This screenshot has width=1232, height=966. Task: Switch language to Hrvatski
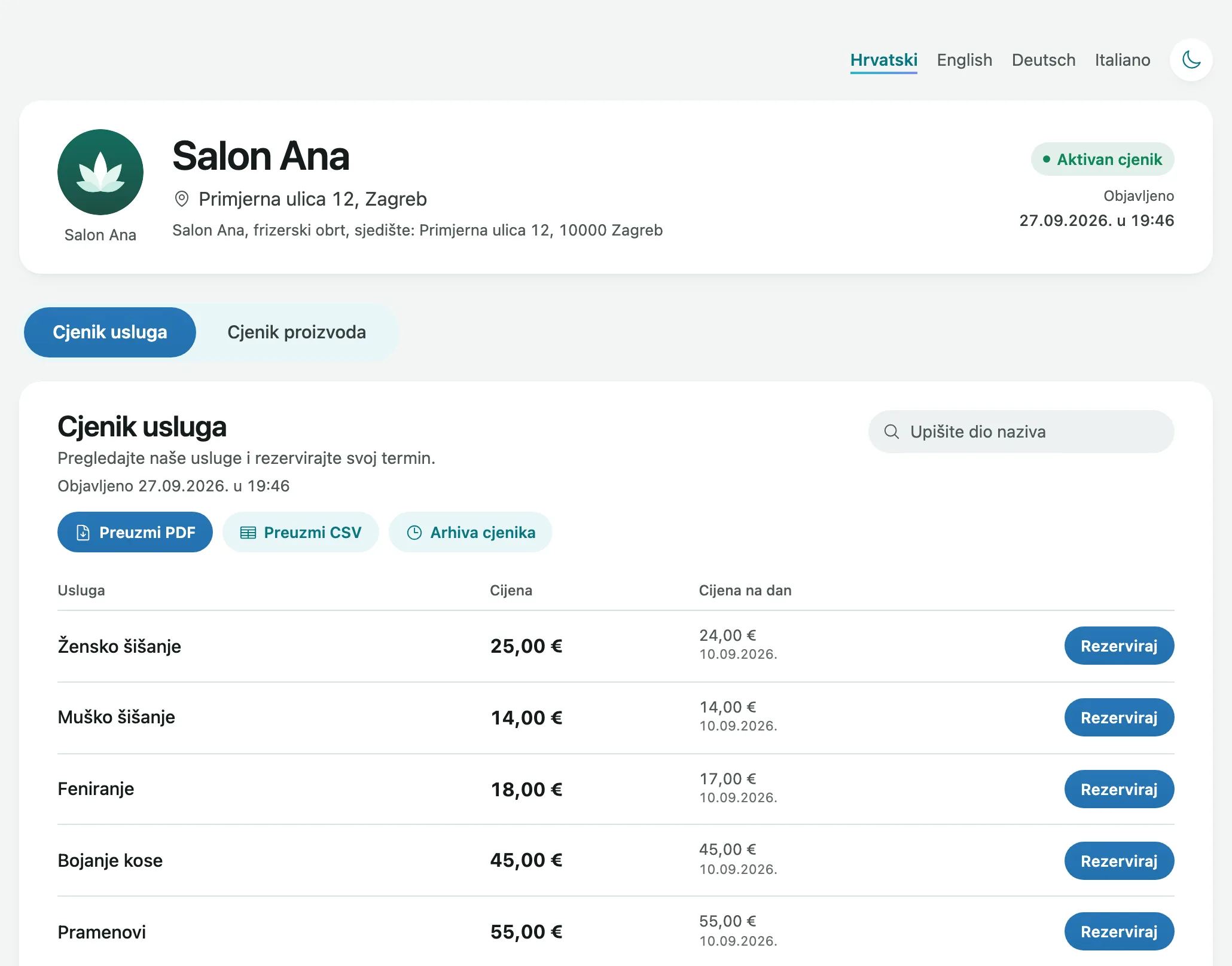click(x=883, y=60)
